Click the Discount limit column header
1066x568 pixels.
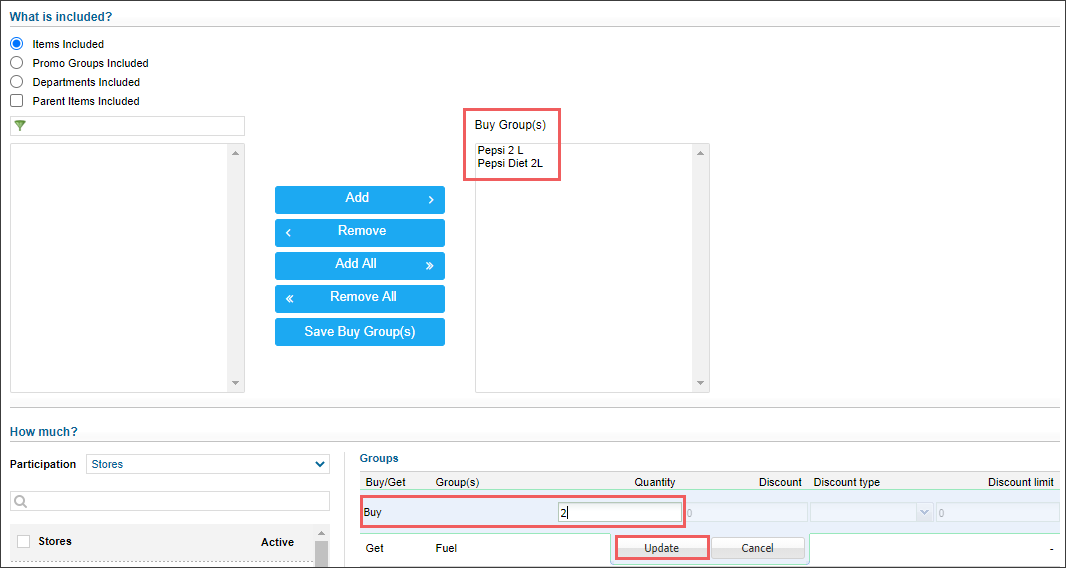(1021, 482)
